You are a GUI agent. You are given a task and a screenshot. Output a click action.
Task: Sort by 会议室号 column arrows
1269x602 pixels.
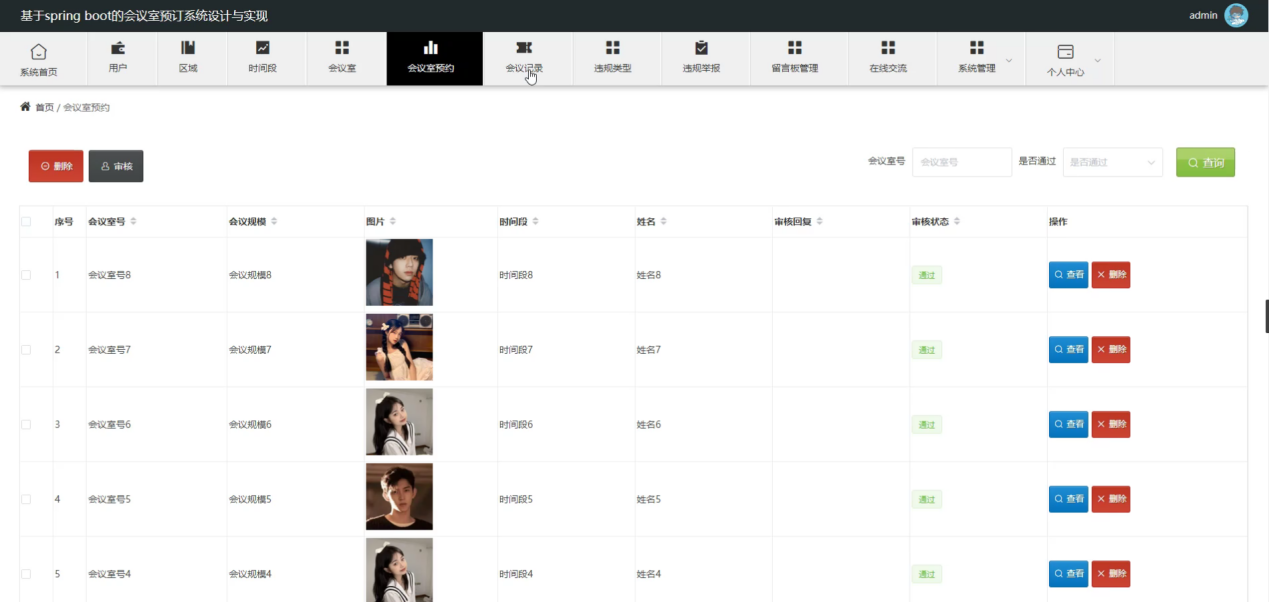(x=133, y=221)
